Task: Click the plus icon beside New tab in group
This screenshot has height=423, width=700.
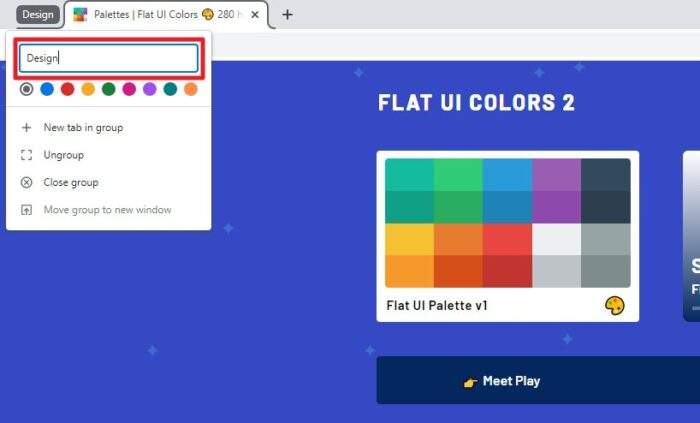Action: point(26,128)
